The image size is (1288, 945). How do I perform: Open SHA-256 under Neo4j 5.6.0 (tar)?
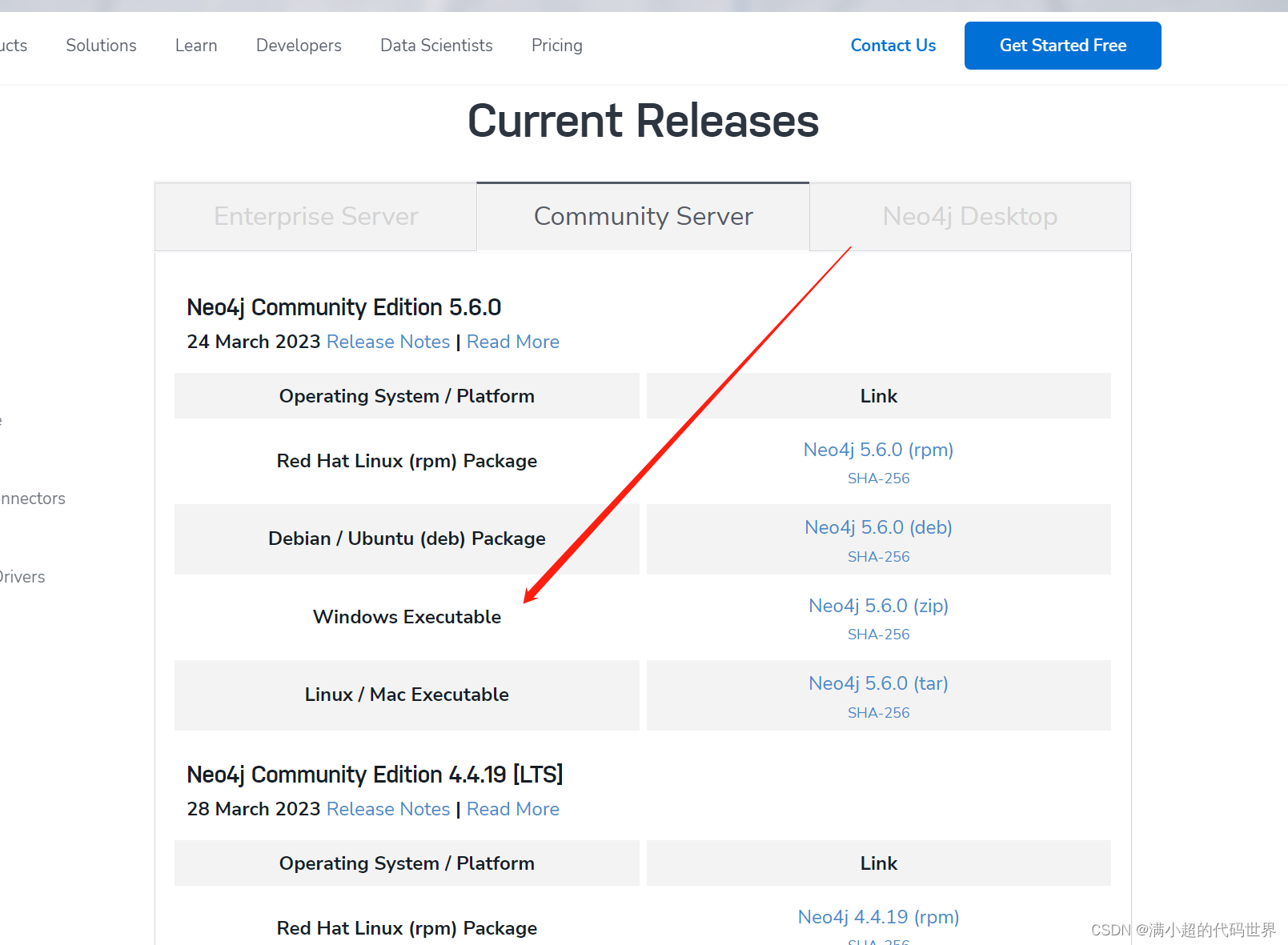point(879,713)
